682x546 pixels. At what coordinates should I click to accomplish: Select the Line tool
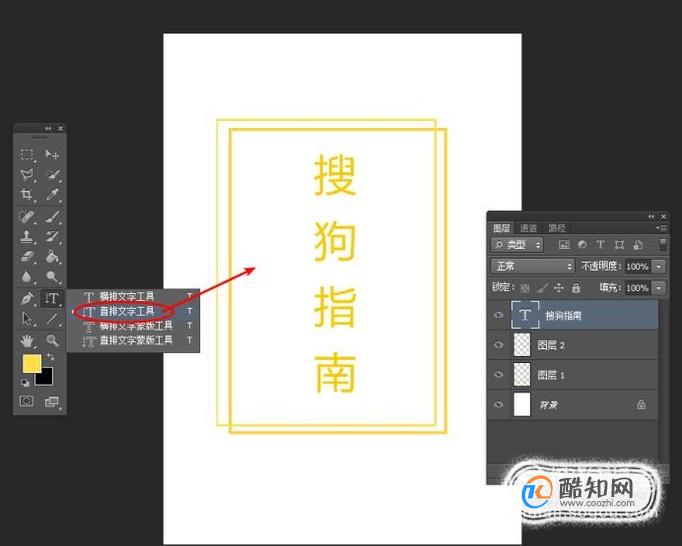(52, 318)
